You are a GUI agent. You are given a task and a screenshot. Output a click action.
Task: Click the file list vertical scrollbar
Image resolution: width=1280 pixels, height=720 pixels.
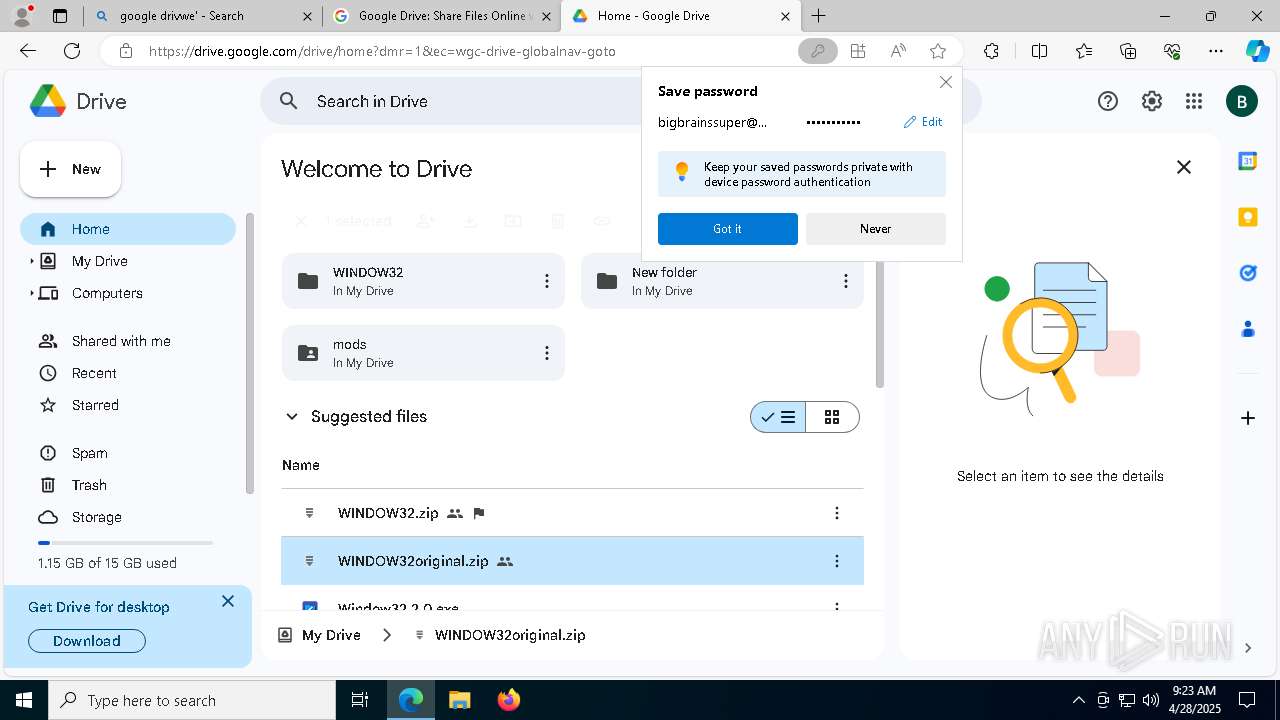tap(880, 300)
